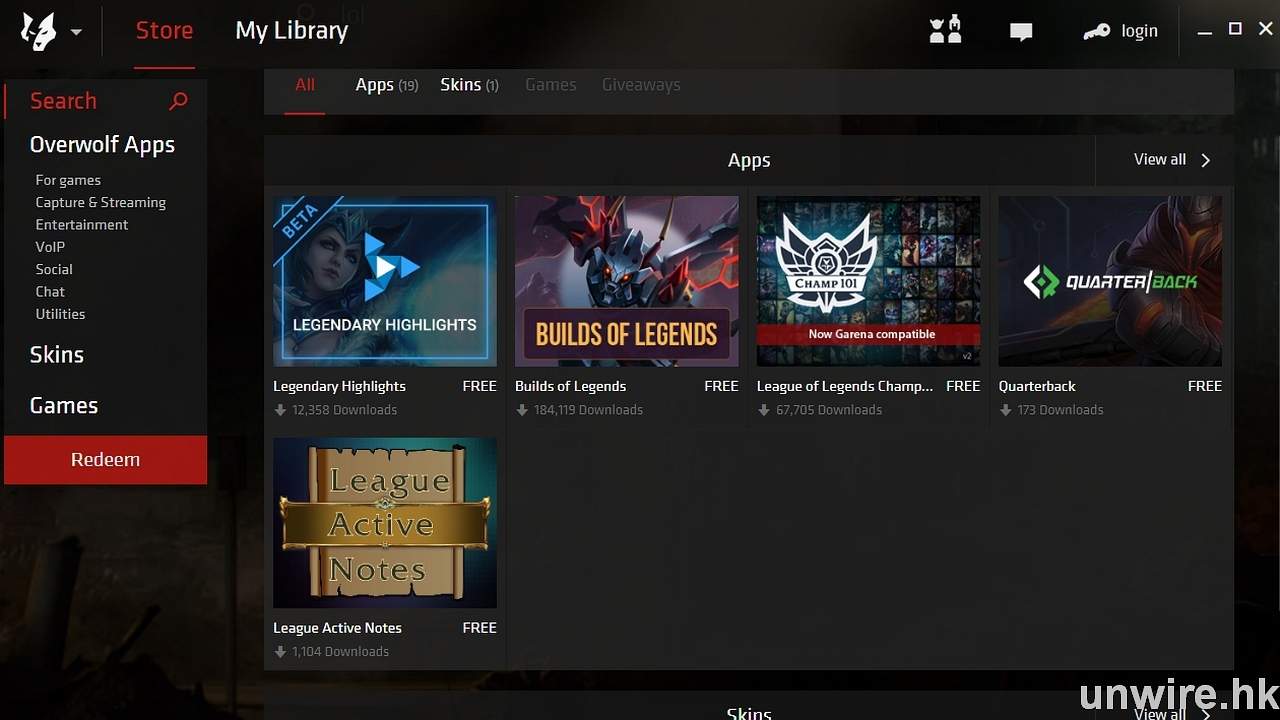The image size is (1280, 720).
Task: Select the League of Legends Champ 101 icon
Action: point(868,281)
